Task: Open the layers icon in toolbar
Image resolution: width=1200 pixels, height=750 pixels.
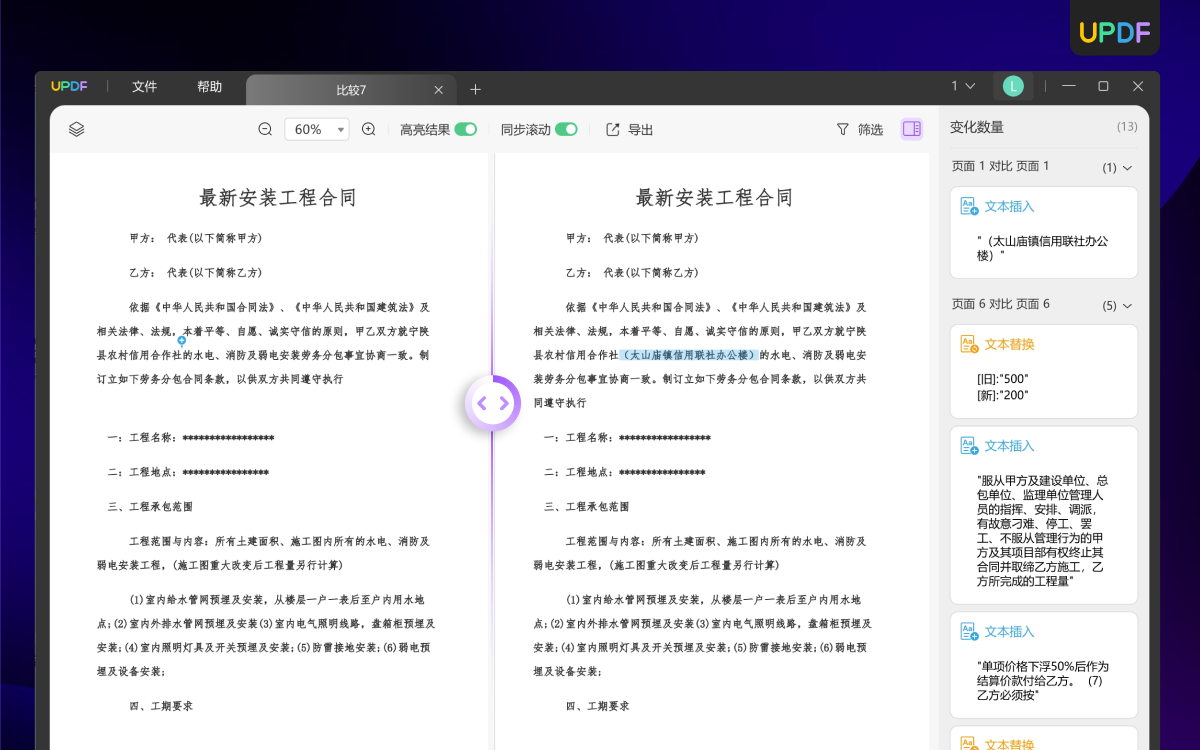Action: (77, 129)
